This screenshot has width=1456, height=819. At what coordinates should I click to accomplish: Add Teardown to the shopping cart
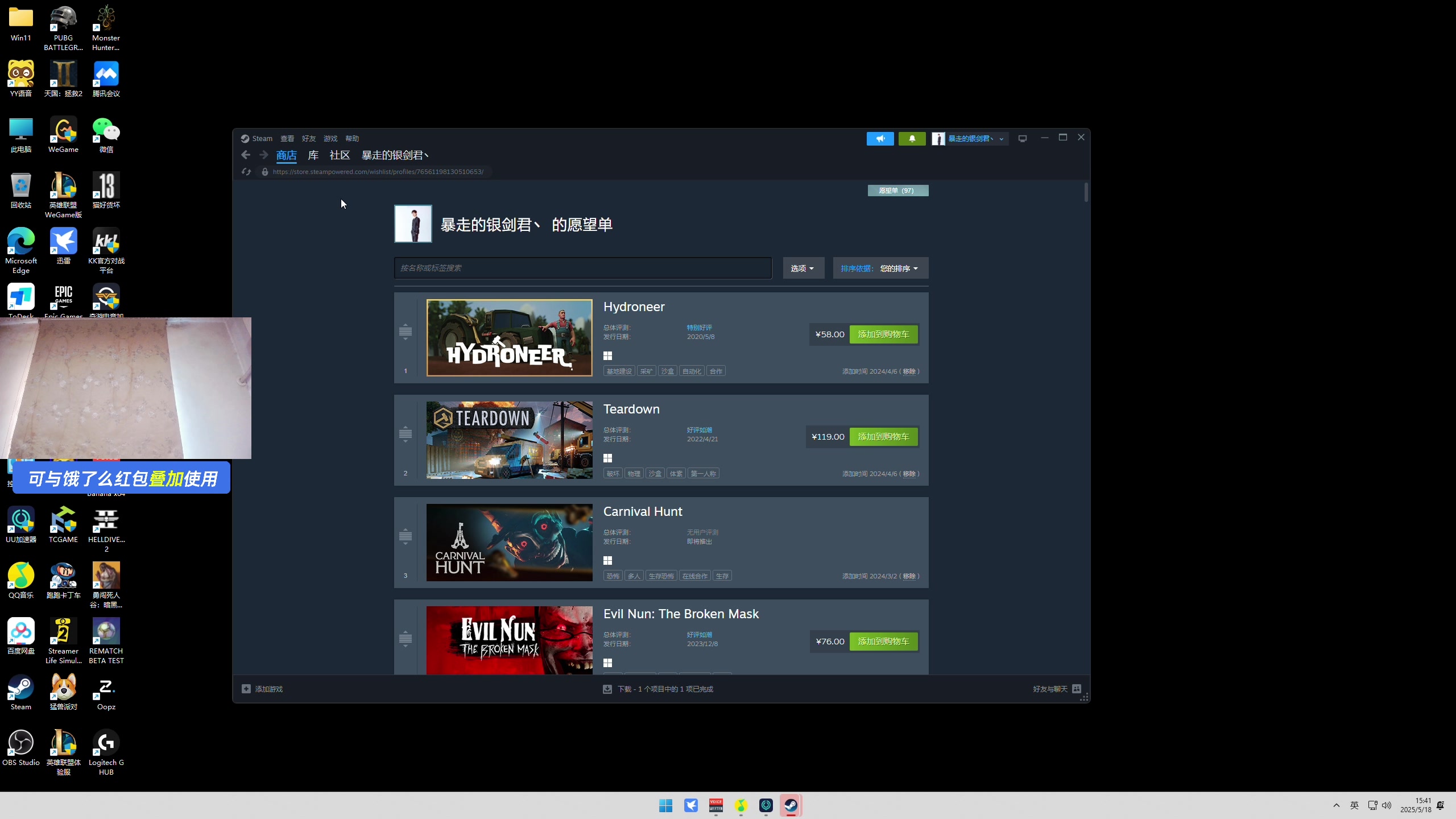click(x=883, y=437)
